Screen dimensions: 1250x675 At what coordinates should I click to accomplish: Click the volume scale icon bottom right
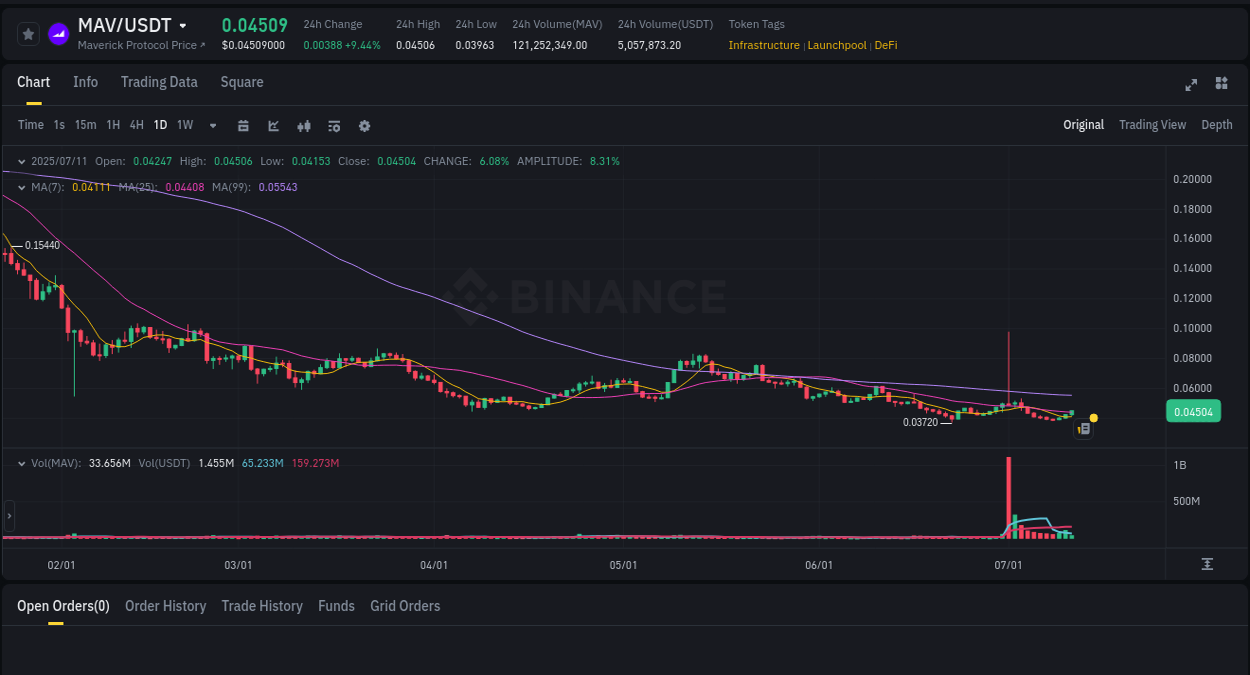click(x=1209, y=564)
